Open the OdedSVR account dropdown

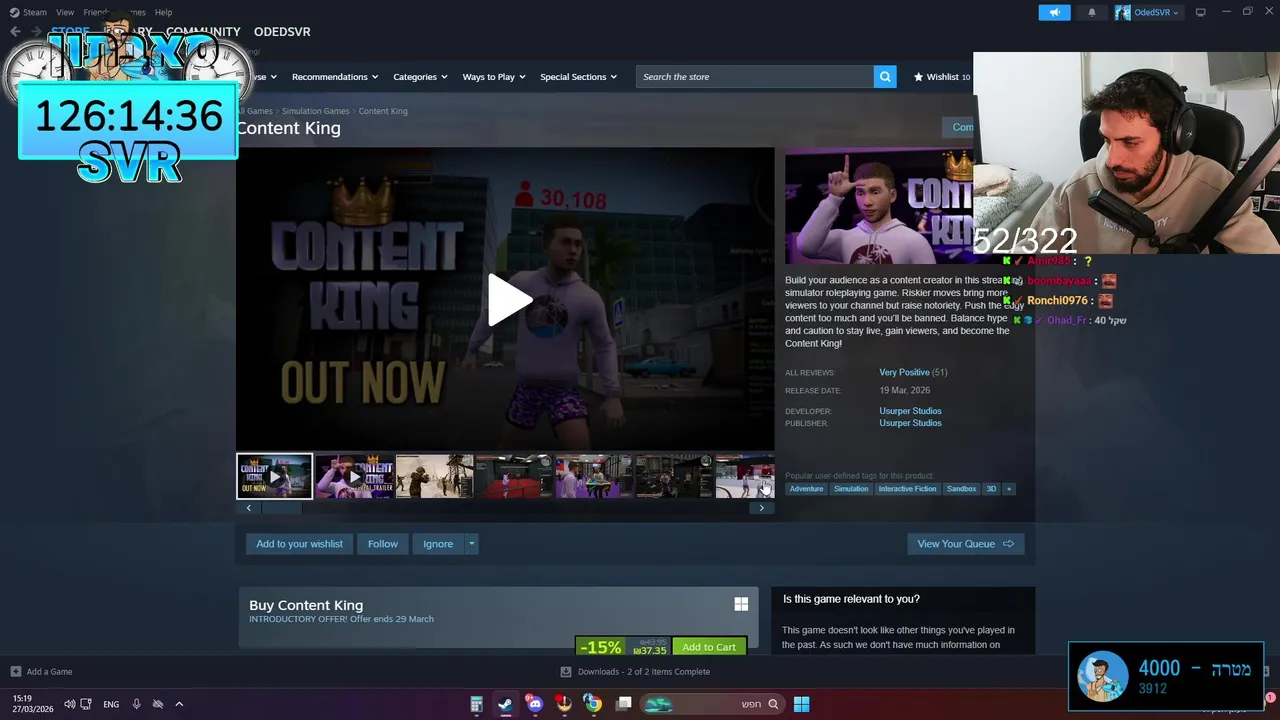point(1147,12)
